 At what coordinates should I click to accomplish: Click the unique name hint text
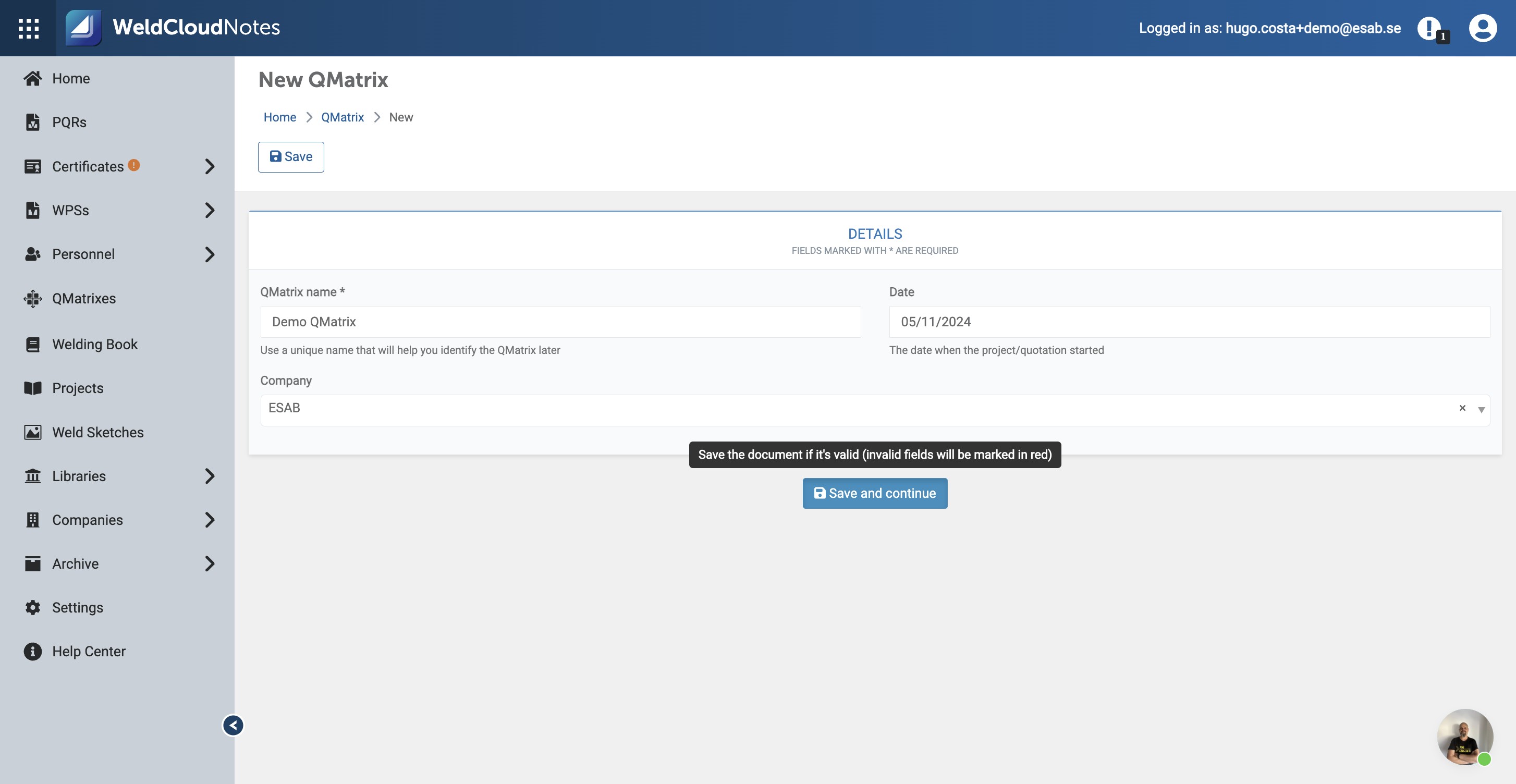[x=410, y=350]
